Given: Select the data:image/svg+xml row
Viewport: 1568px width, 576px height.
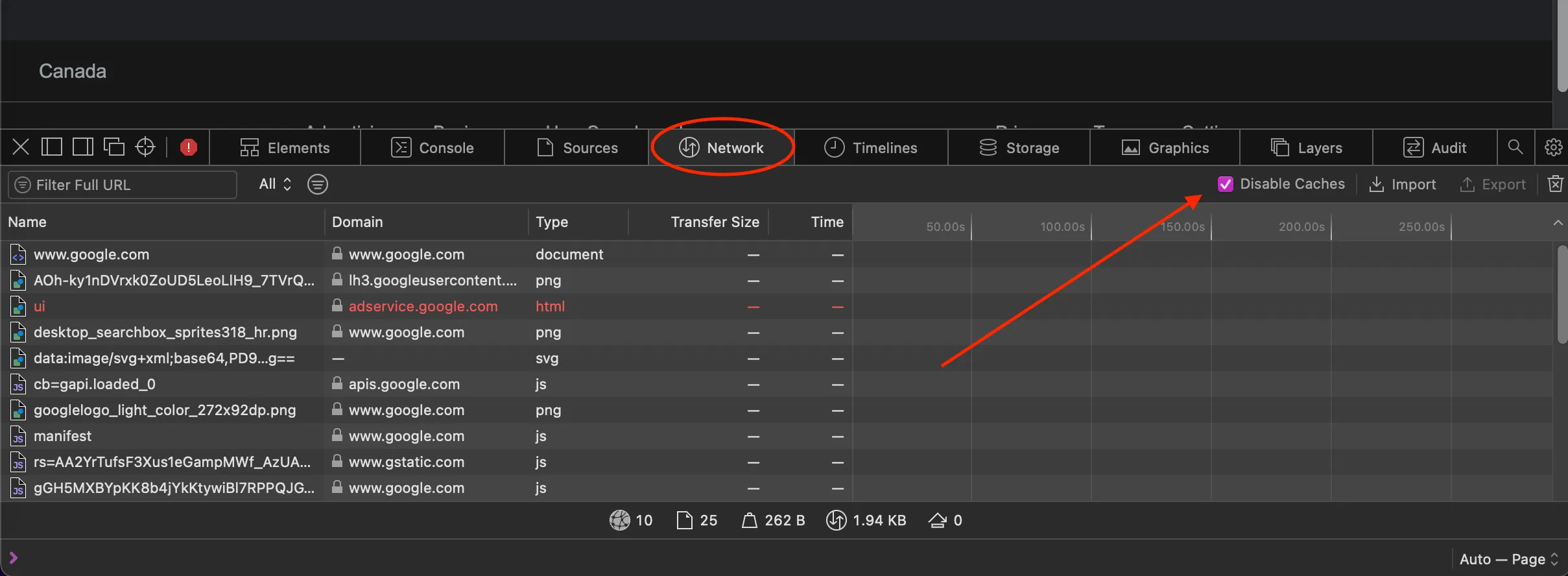Looking at the screenshot, I should click(x=777, y=358).
